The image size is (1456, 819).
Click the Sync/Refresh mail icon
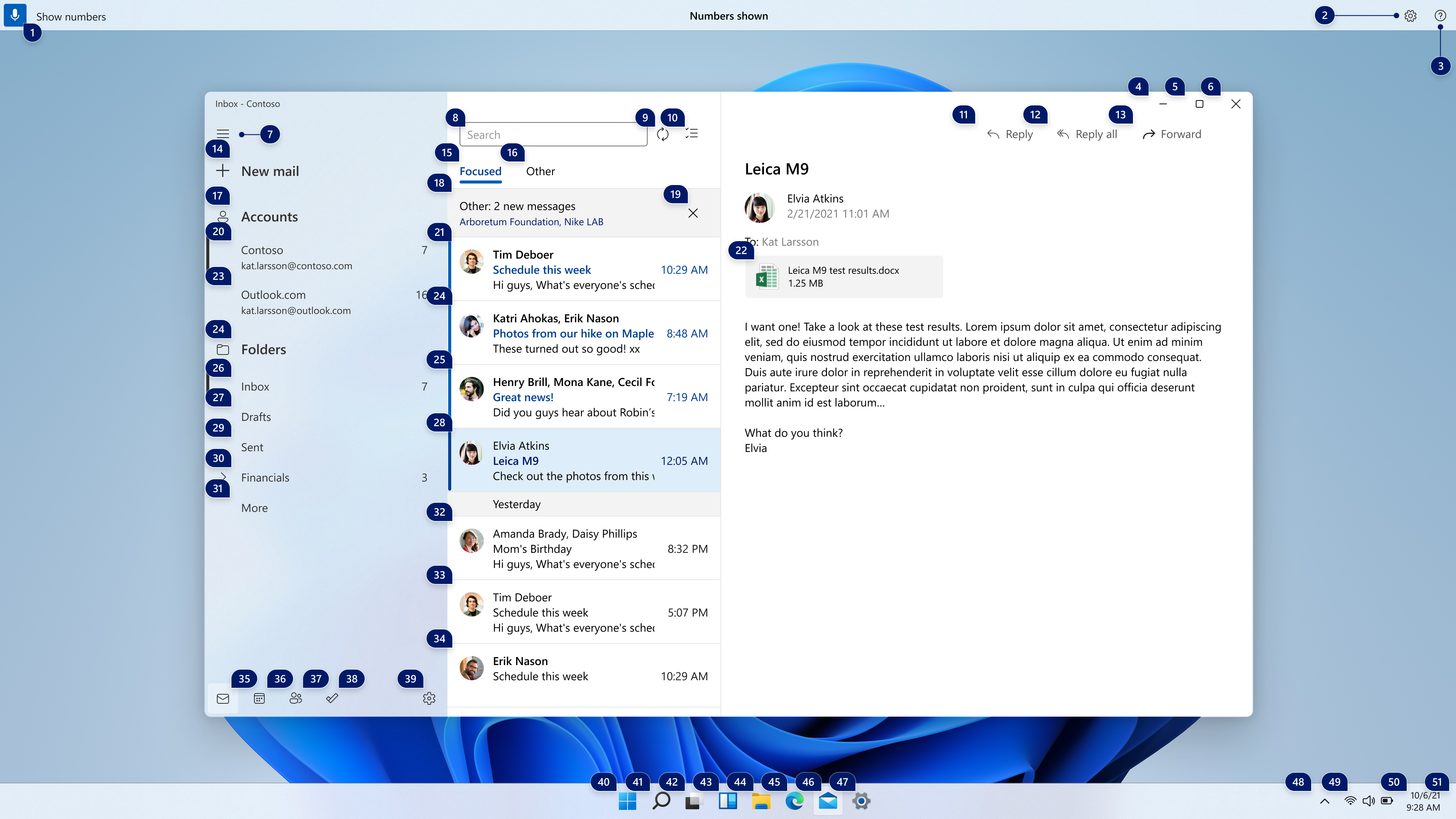[x=663, y=134]
